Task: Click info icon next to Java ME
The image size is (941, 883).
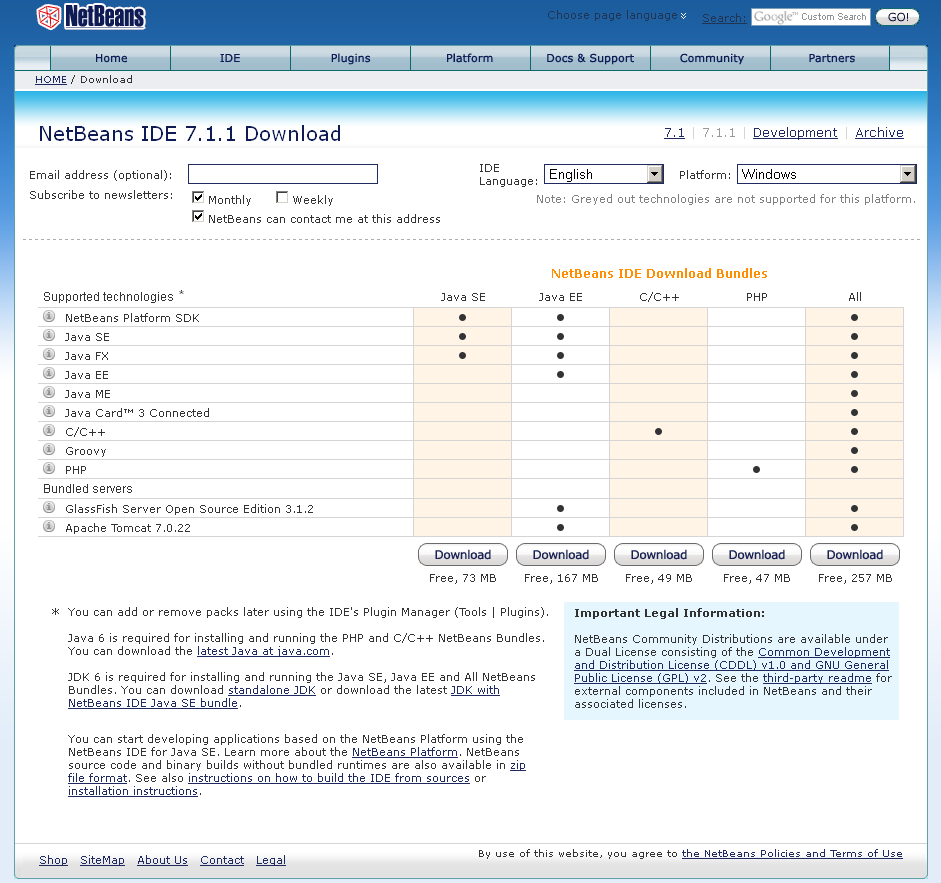Action: 49,393
